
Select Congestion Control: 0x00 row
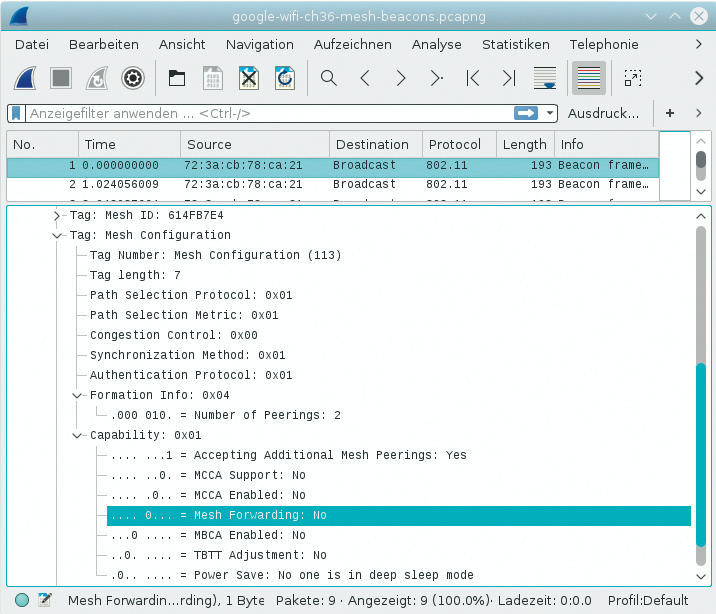pos(174,336)
